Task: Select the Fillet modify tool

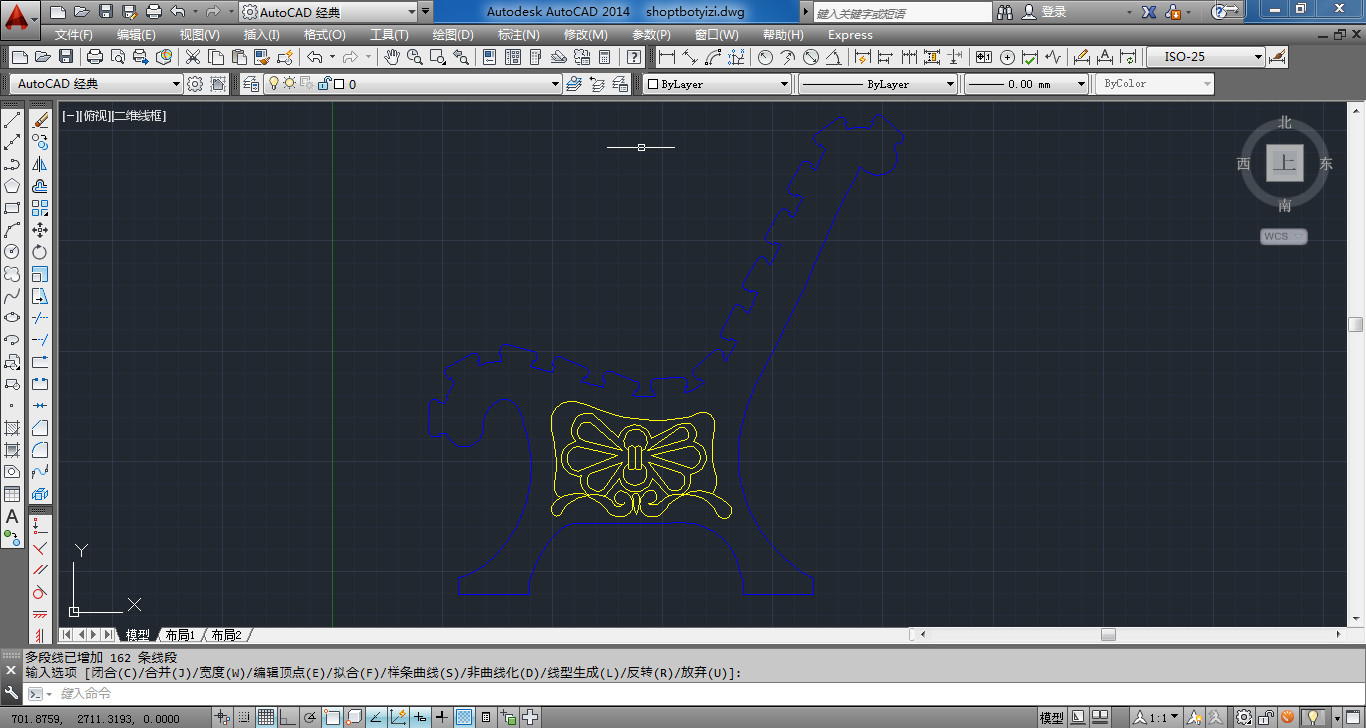Action: [40, 450]
